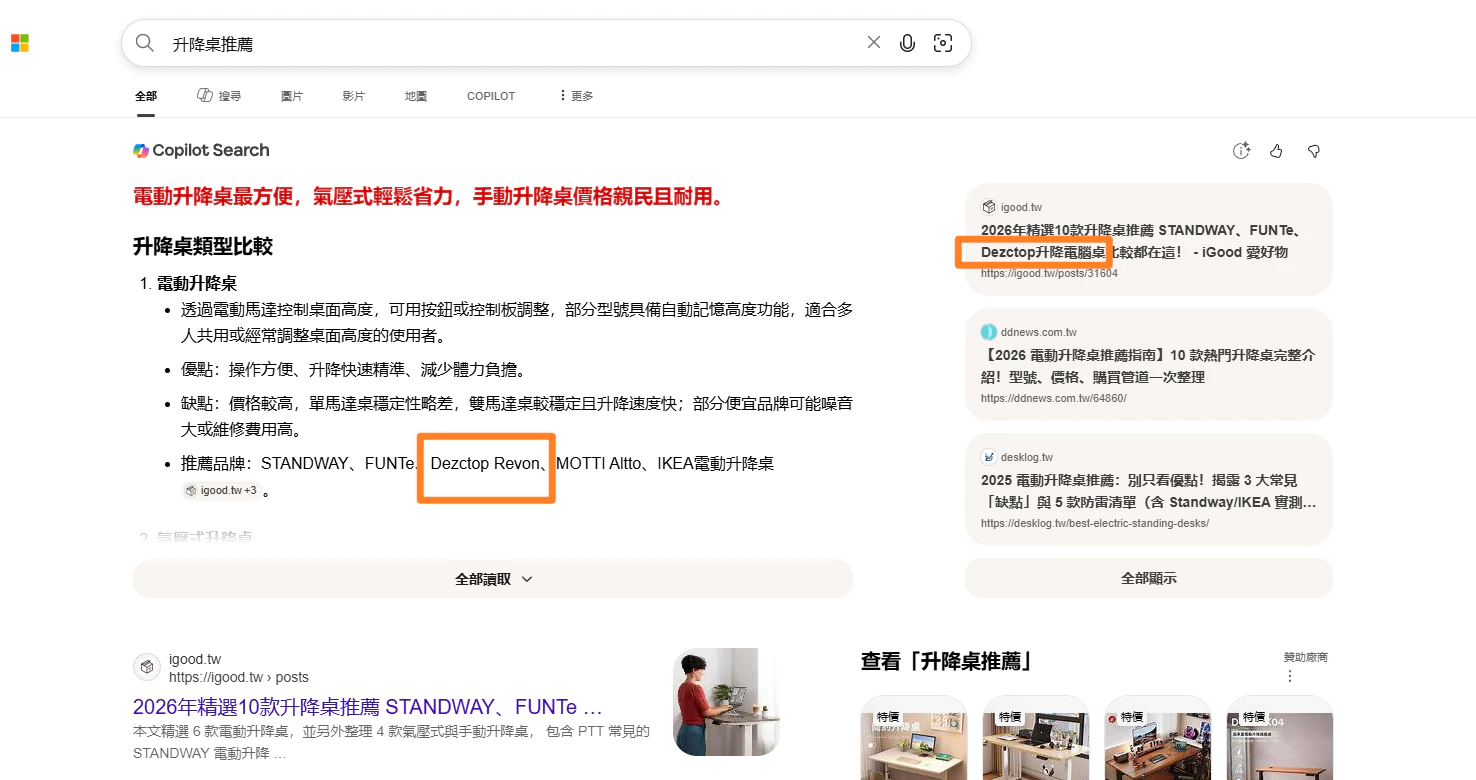Image resolution: width=1476 pixels, height=780 pixels.
Task: Switch to the 圖片 tab
Action: pos(292,96)
